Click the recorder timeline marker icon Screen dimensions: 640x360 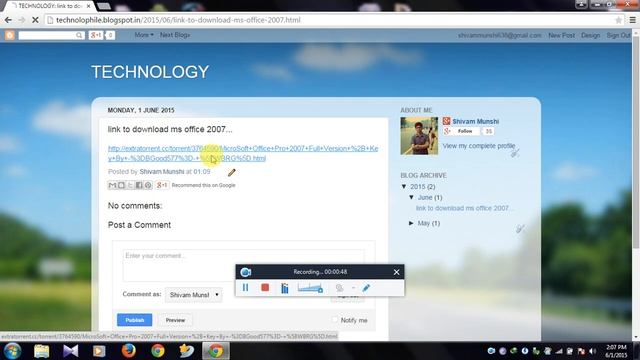310,288
